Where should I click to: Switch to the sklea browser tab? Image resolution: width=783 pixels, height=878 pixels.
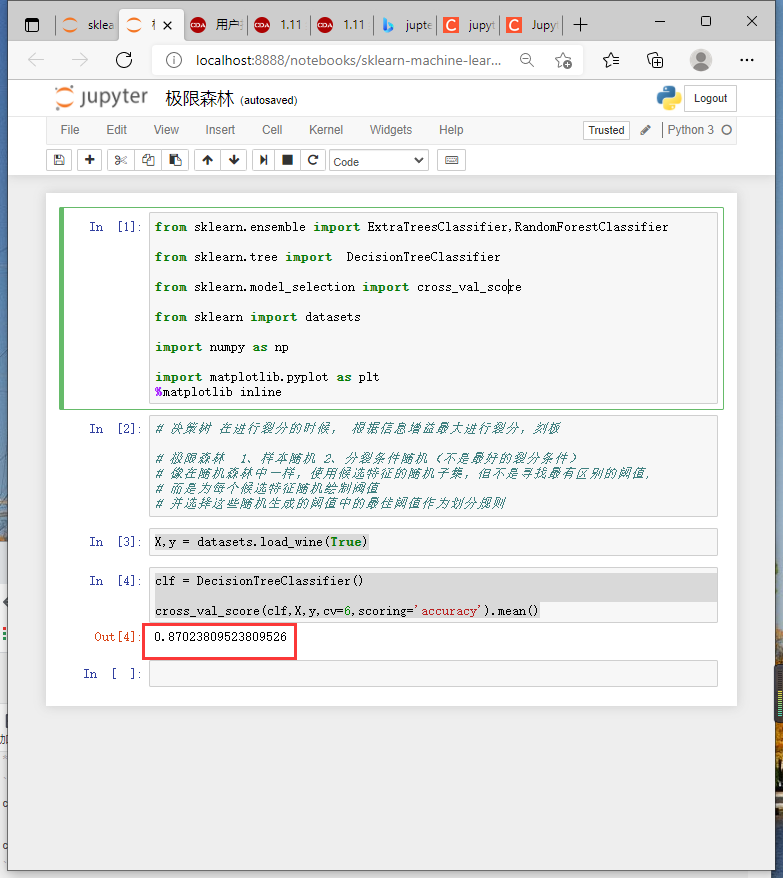click(87, 25)
